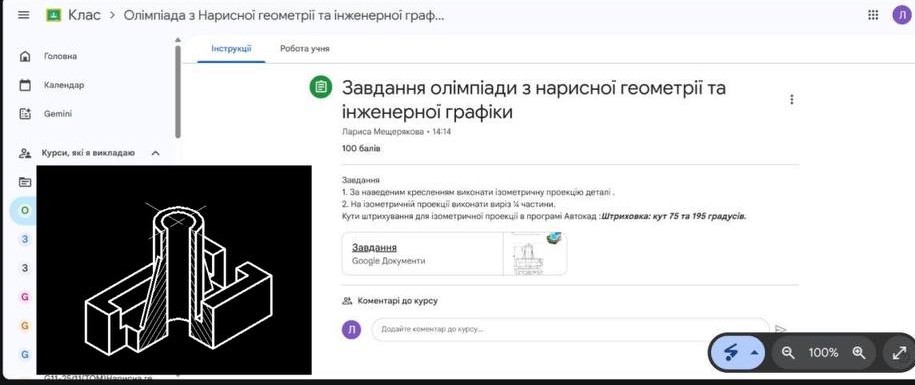This screenshot has width=915, height=385.
Task: Click the annotation pen tool button
Action: pyautogui.click(x=730, y=352)
